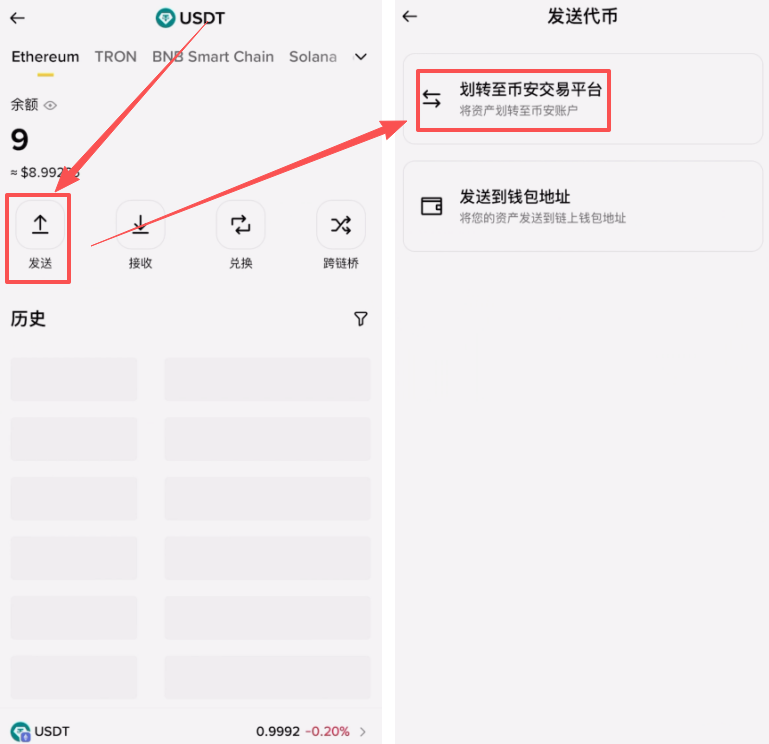Toggle balance visibility eye icon
The height and width of the screenshot is (744, 769).
coord(50,105)
